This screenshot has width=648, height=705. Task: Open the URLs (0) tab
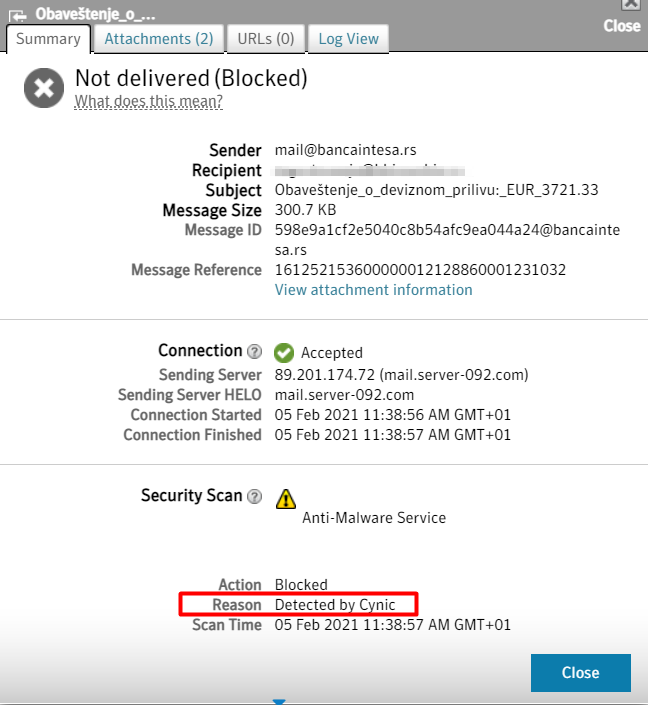(x=266, y=39)
